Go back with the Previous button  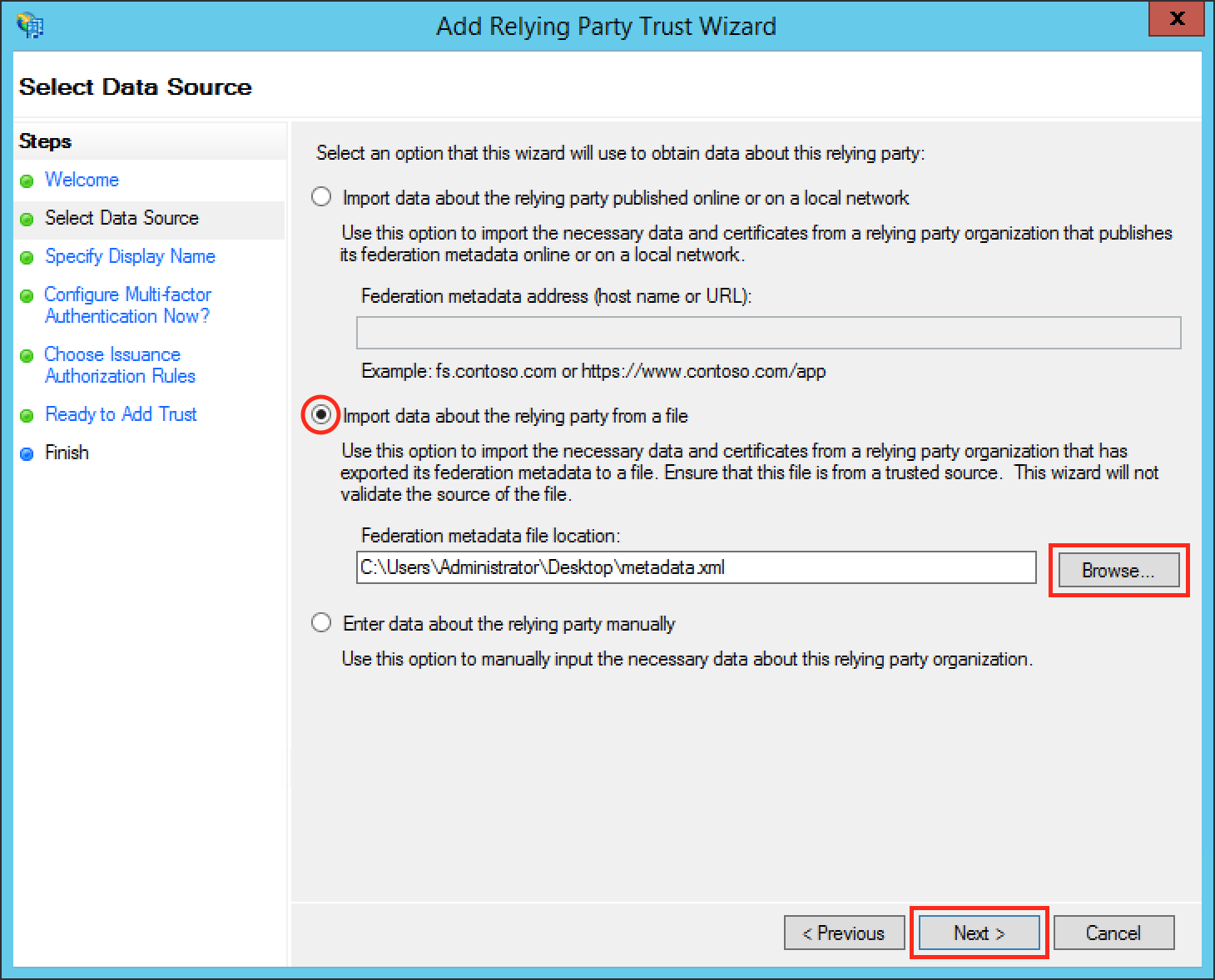844,933
